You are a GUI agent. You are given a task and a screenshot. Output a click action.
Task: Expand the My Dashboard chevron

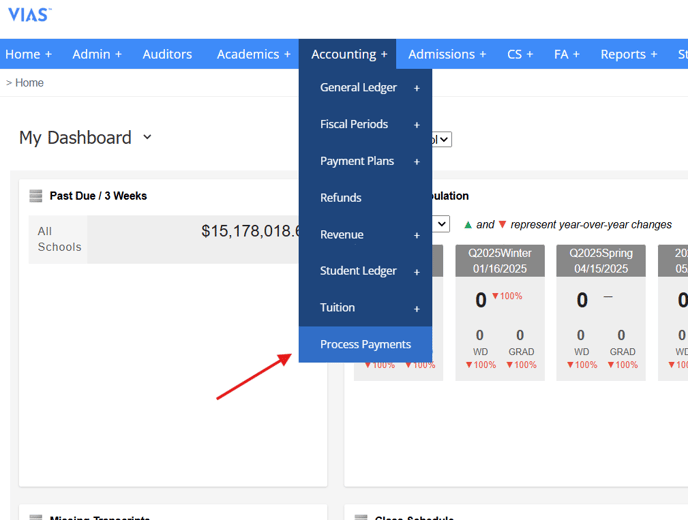pos(147,137)
